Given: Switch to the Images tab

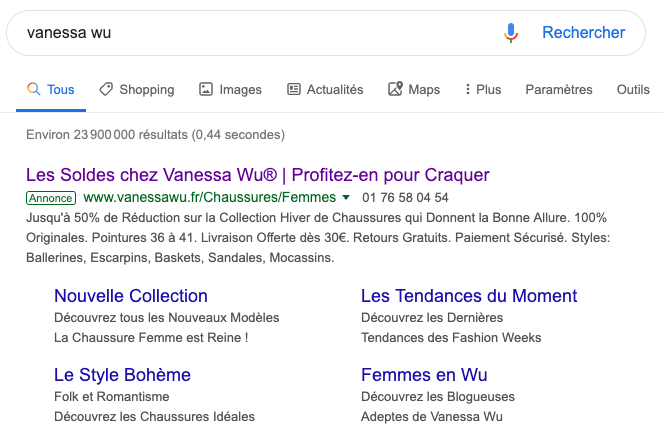Looking at the screenshot, I should [x=230, y=89].
